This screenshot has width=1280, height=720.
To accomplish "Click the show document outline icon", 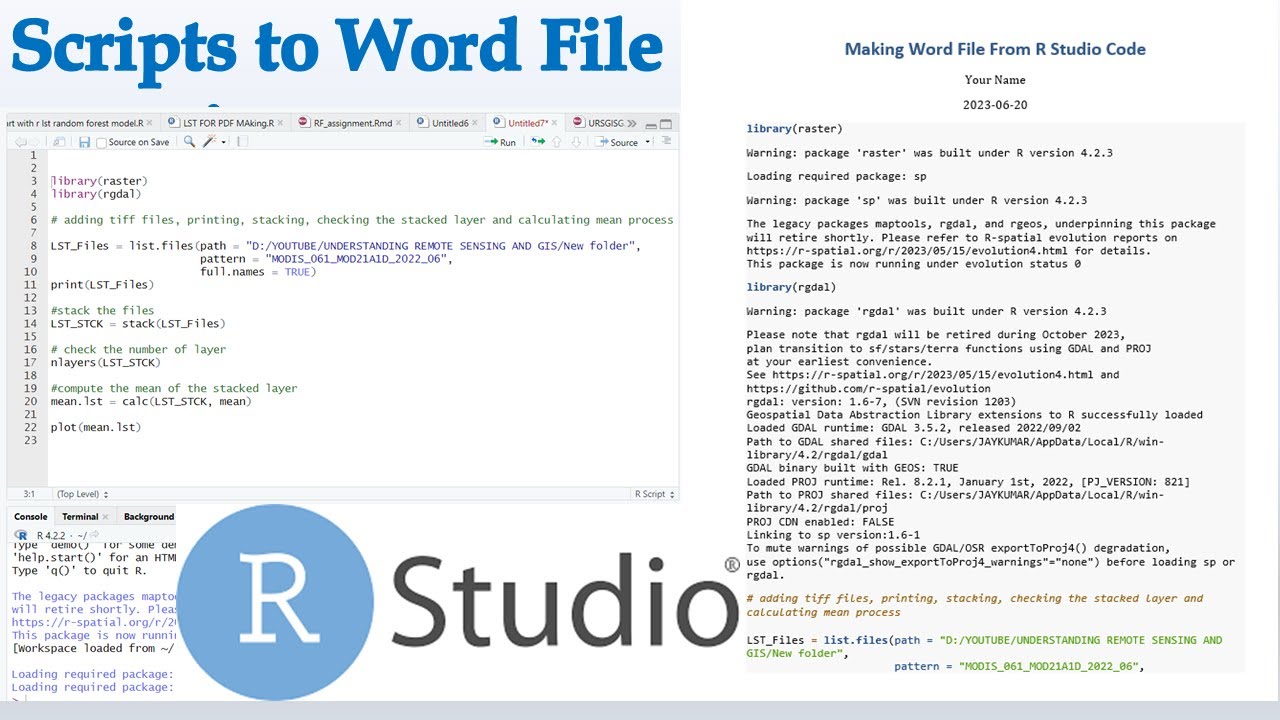I will pos(666,141).
